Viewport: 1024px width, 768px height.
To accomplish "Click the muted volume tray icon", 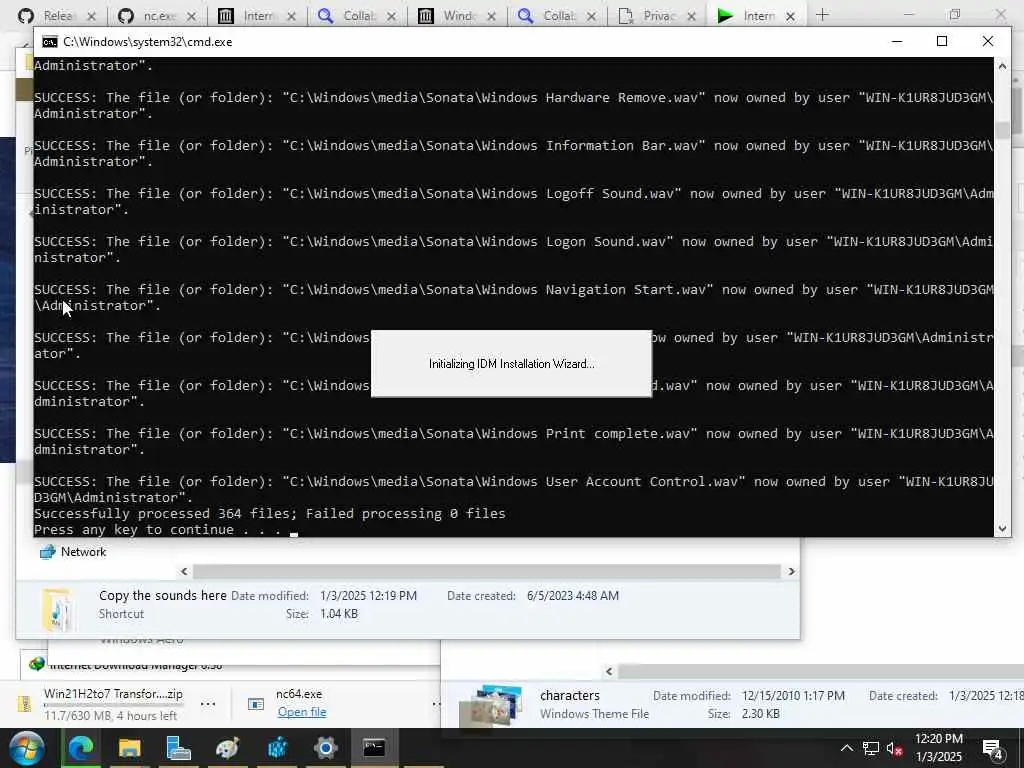I will (895, 748).
